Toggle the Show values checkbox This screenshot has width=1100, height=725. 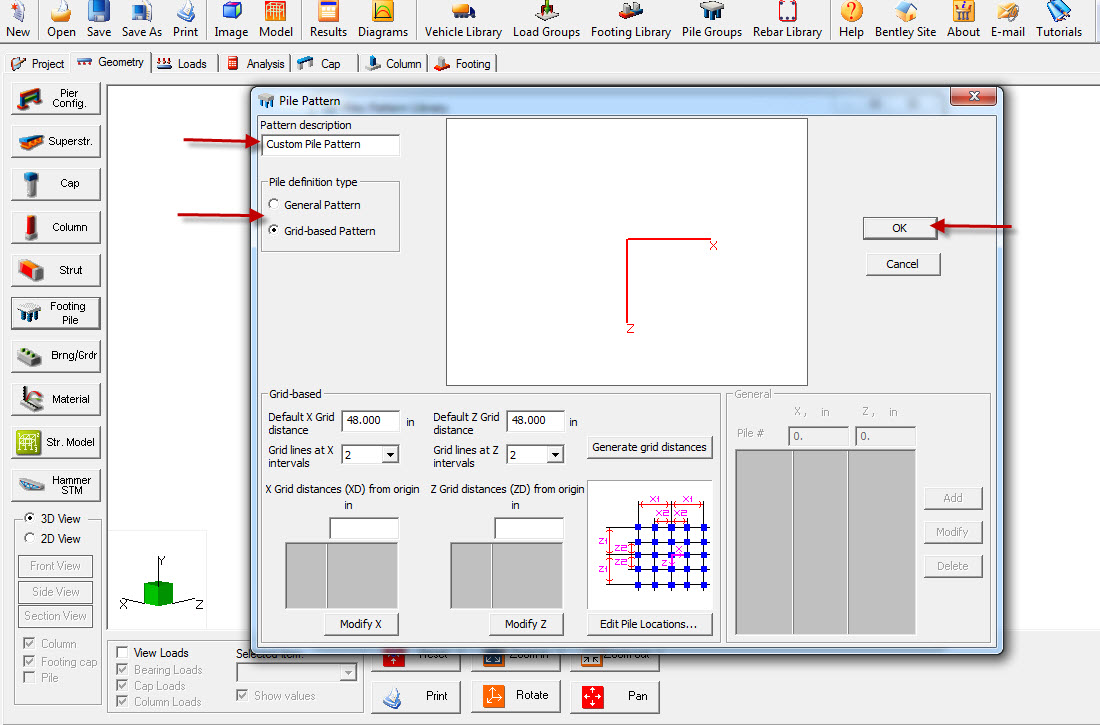pos(242,696)
